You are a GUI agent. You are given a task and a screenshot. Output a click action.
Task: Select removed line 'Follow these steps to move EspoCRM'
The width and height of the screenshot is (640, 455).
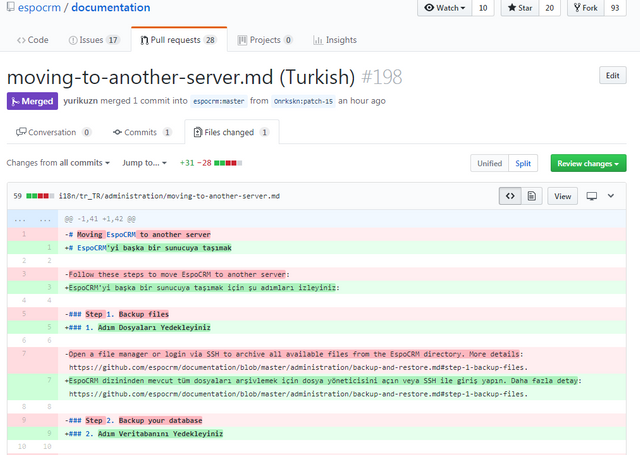[x=317, y=274]
